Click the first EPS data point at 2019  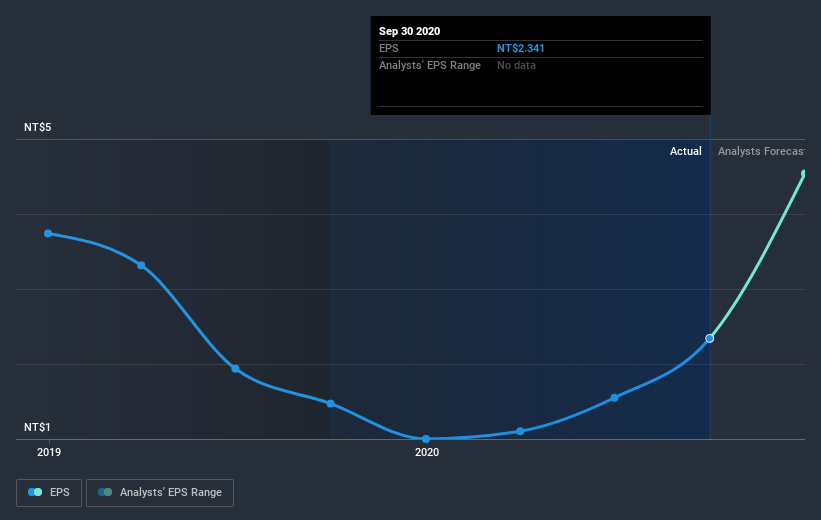[48, 233]
